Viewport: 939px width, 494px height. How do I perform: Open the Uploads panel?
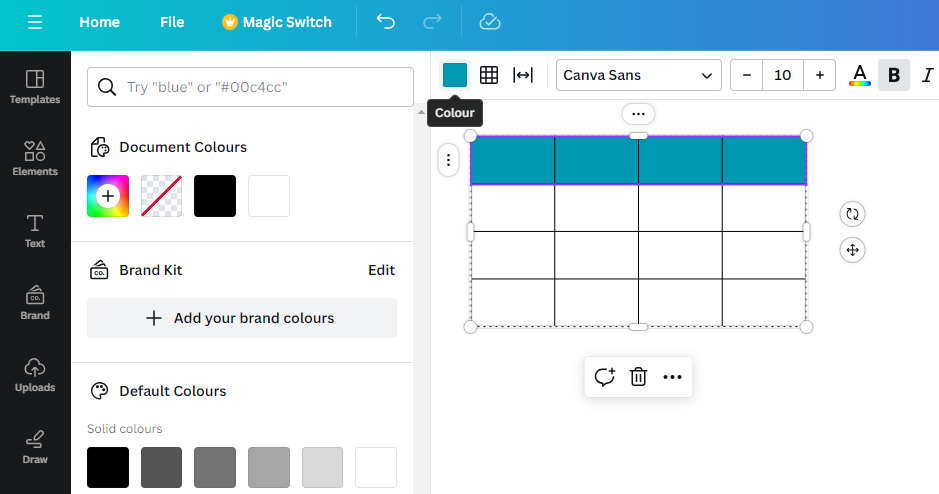coord(35,375)
